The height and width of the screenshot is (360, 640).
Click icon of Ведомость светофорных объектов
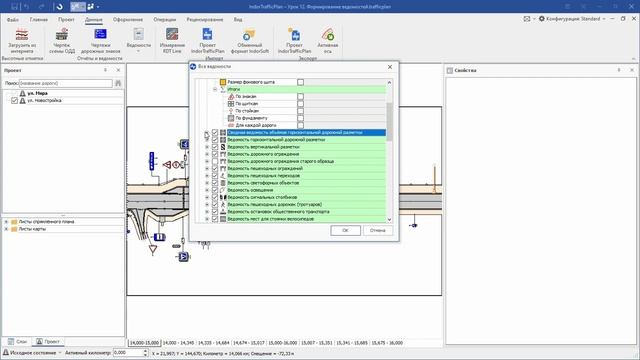[223, 183]
